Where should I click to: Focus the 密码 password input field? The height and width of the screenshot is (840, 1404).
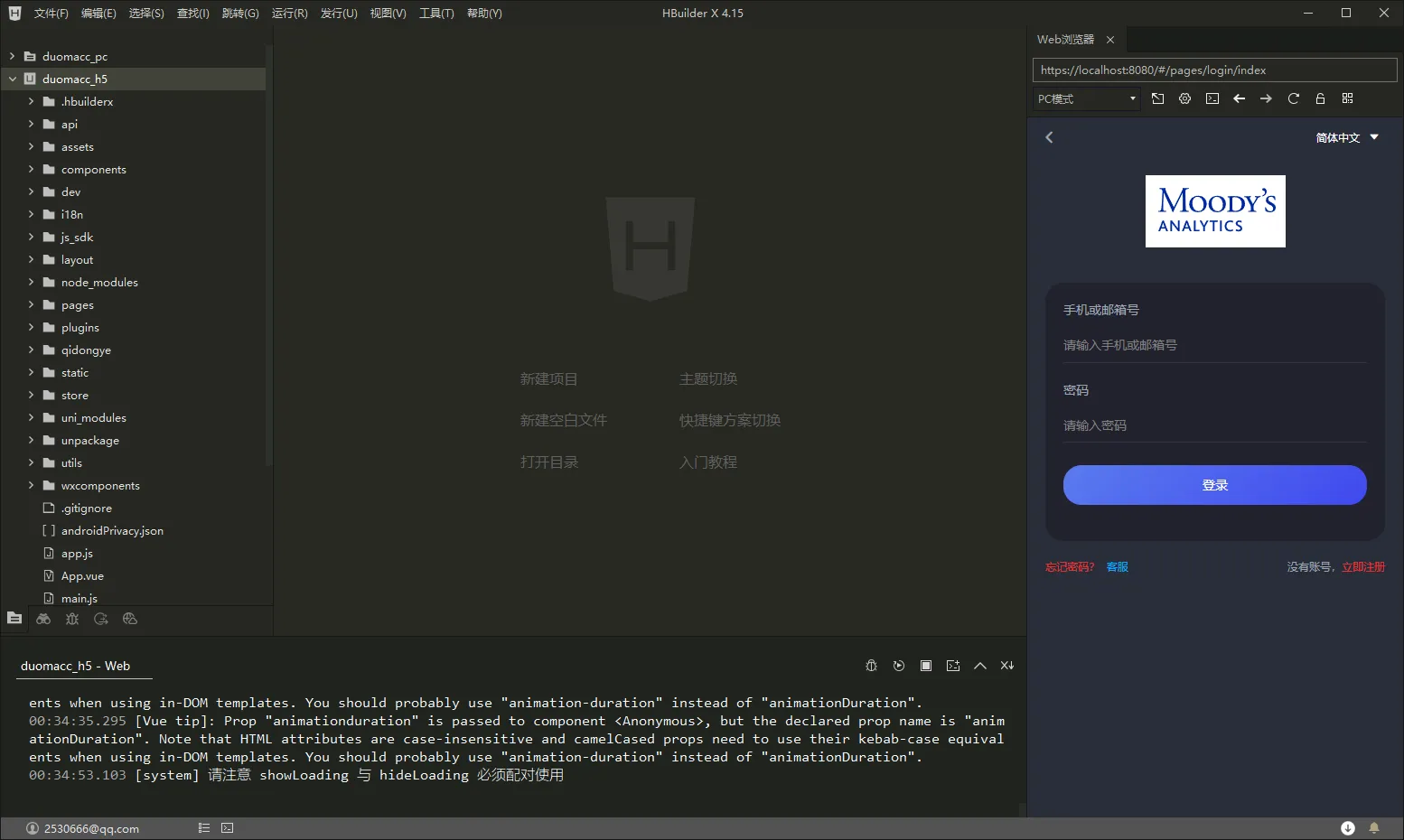(x=1214, y=425)
